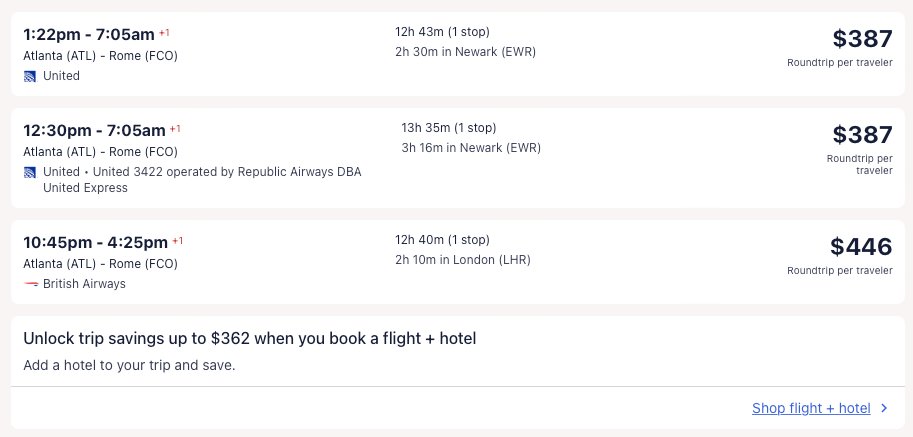
Task: Click the 2h 10m in London layover details
Action: click(x=462, y=260)
